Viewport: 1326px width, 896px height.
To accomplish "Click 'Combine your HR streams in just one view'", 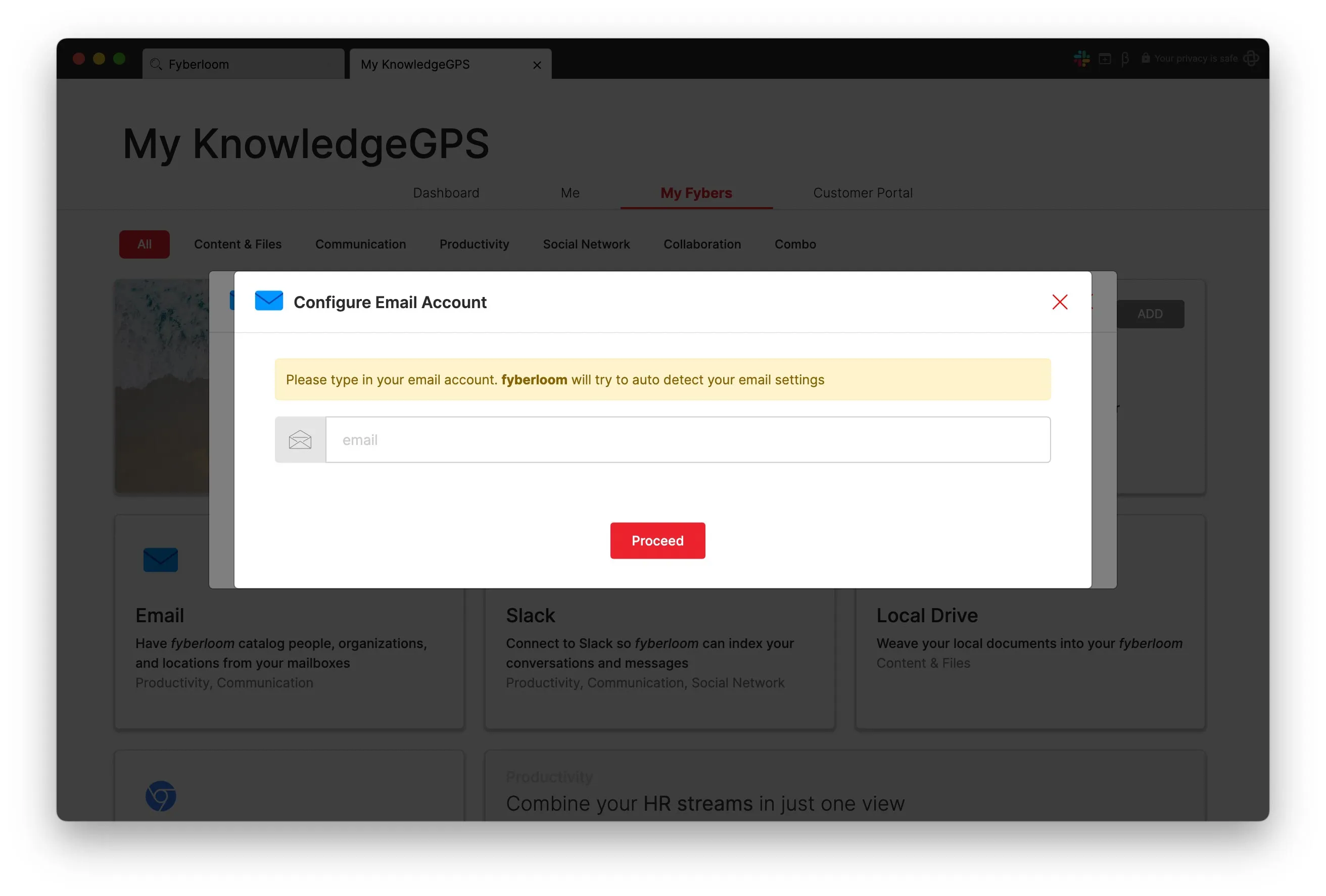I will pos(705,803).
